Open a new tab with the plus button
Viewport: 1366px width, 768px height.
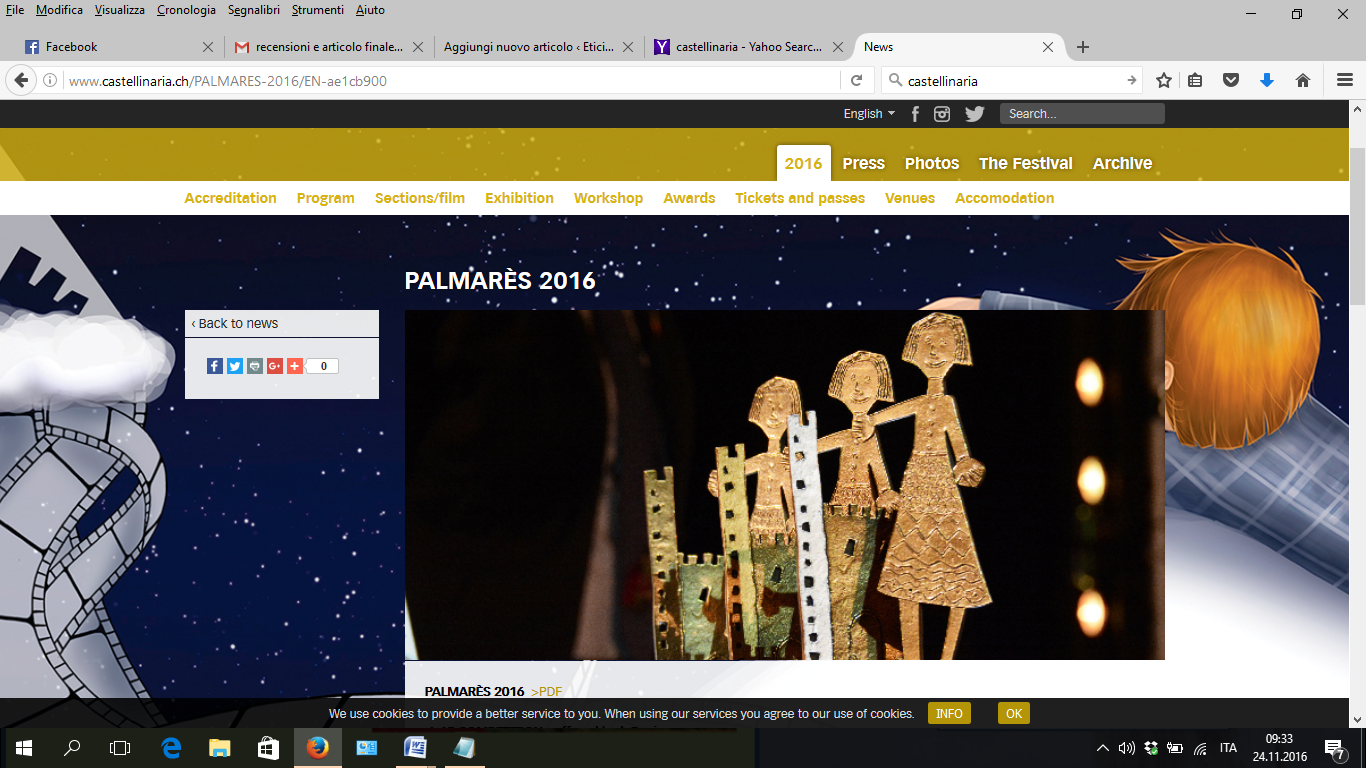coord(1083,47)
